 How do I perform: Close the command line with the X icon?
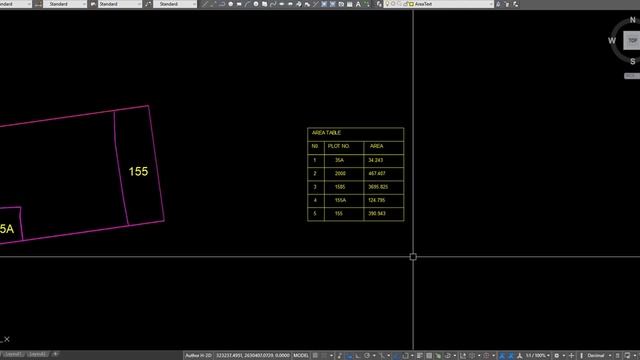click(x=7, y=339)
